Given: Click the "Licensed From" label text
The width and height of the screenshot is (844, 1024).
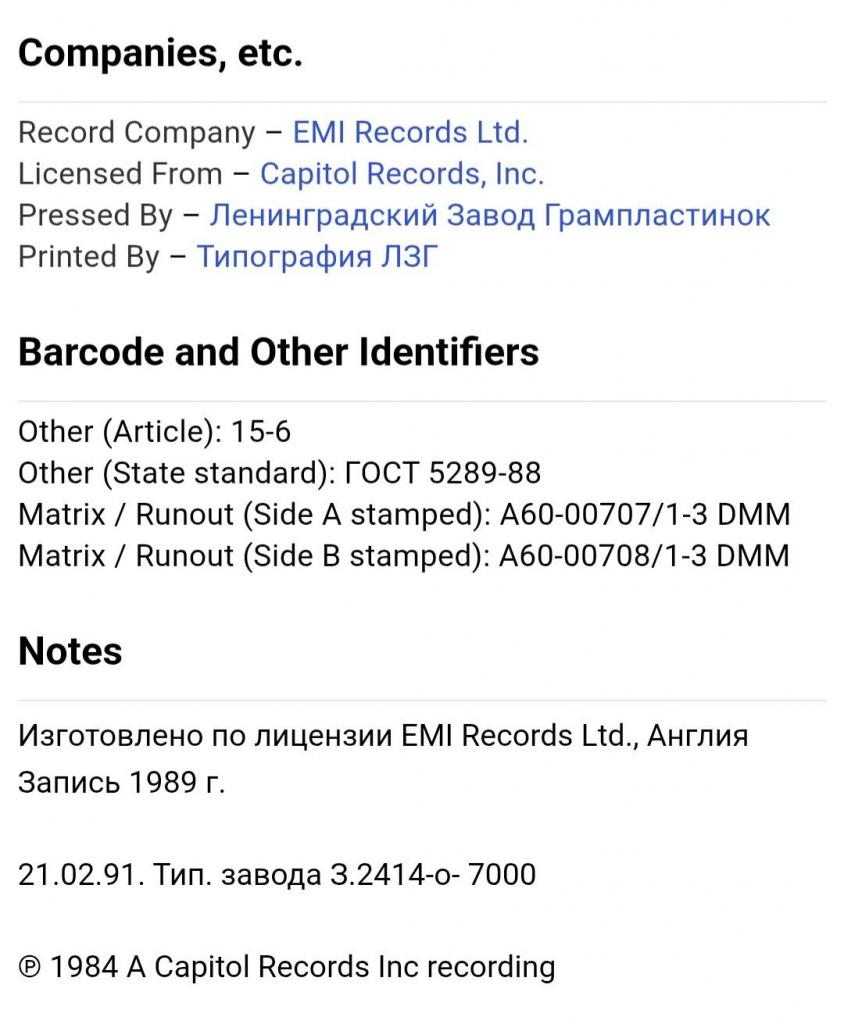Looking at the screenshot, I should point(120,174).
